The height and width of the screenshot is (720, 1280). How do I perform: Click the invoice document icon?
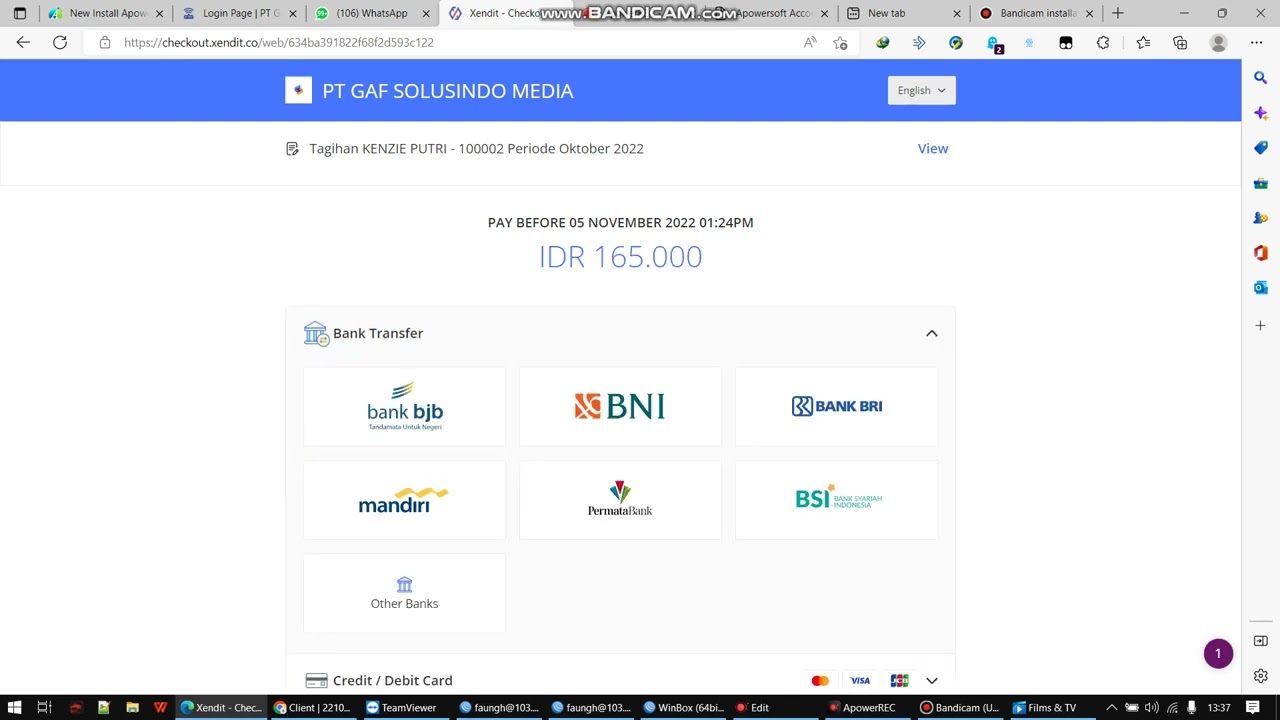click(292, 149)
